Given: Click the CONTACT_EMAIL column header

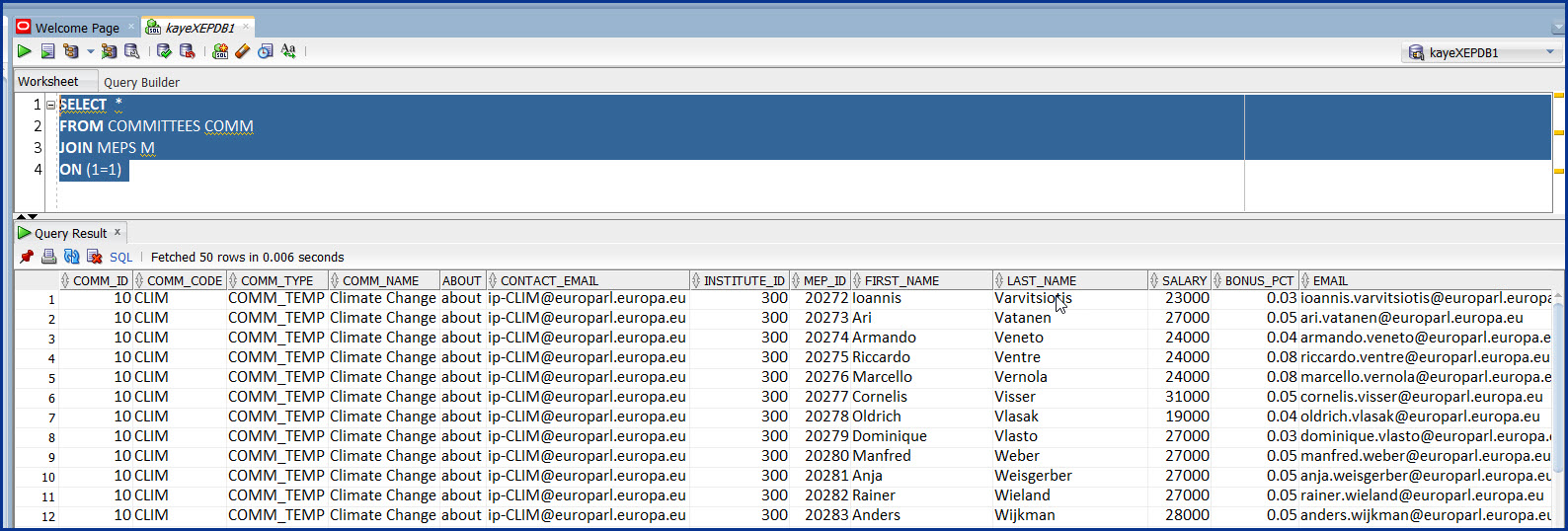Looking at the screenshot, I should [588, 280].
